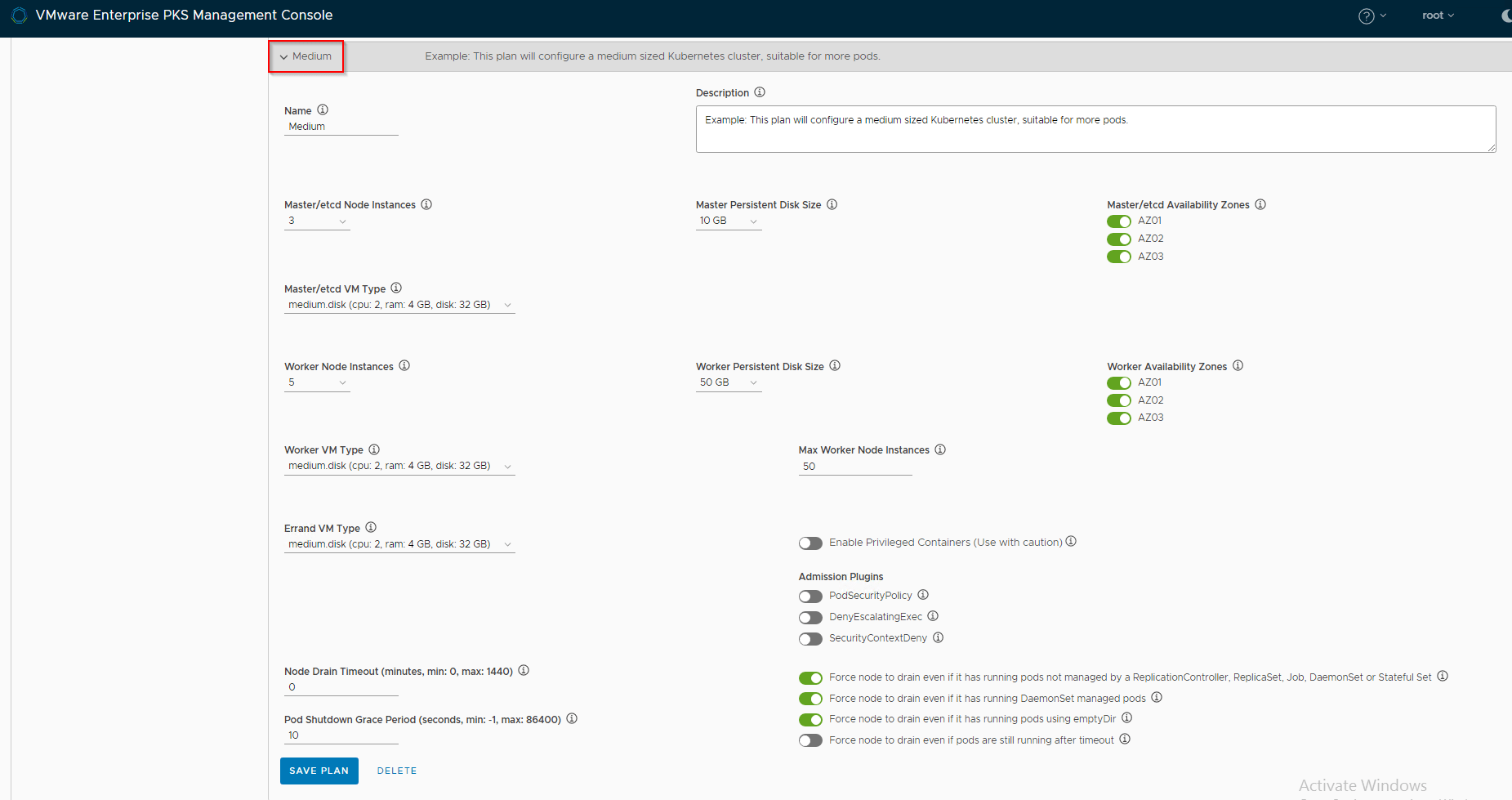Click the VMware Enterprise PKS Management Console title
Image resolution: width=1512 pixels, height=800 pixels.
point(185,16)
